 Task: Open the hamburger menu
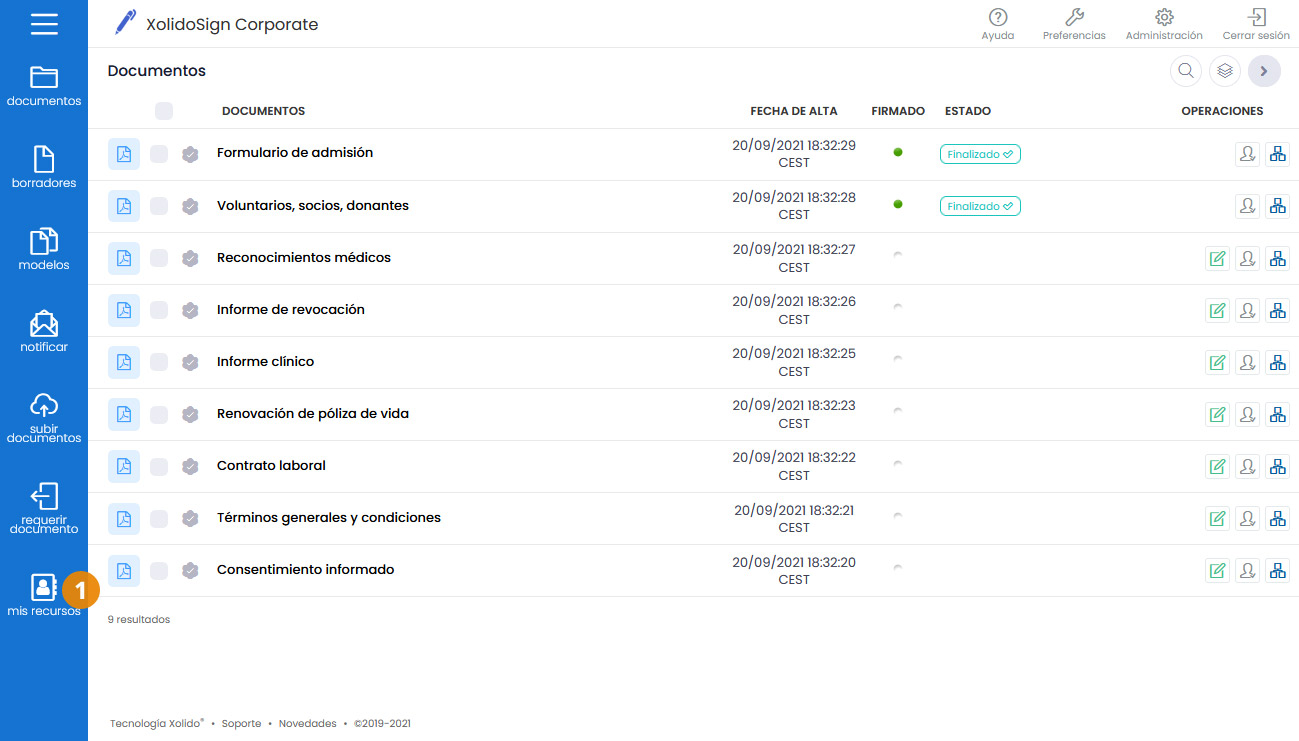tap(44, 23)
